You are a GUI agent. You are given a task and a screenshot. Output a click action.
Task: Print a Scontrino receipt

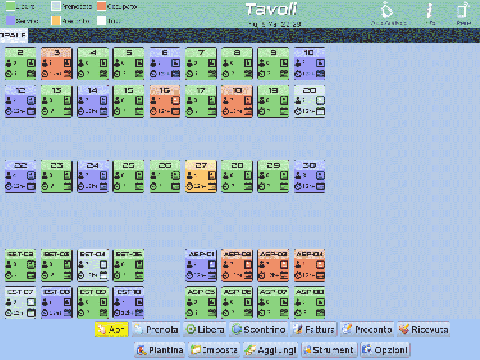pyautogui.click(x=259, y=330)
